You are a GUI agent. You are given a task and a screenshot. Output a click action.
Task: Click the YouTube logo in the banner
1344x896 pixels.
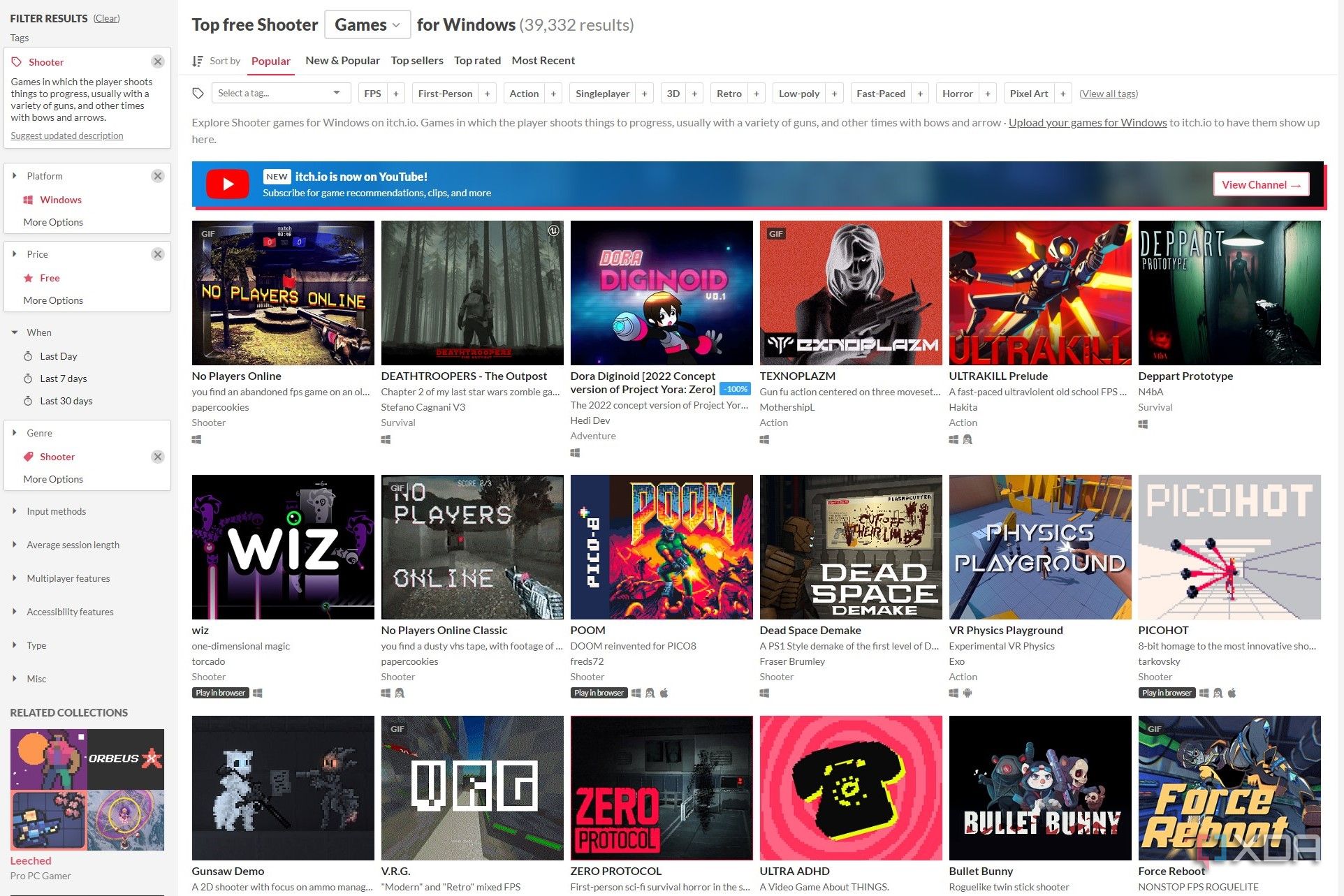pyautogui.click(x=228, y=184)
